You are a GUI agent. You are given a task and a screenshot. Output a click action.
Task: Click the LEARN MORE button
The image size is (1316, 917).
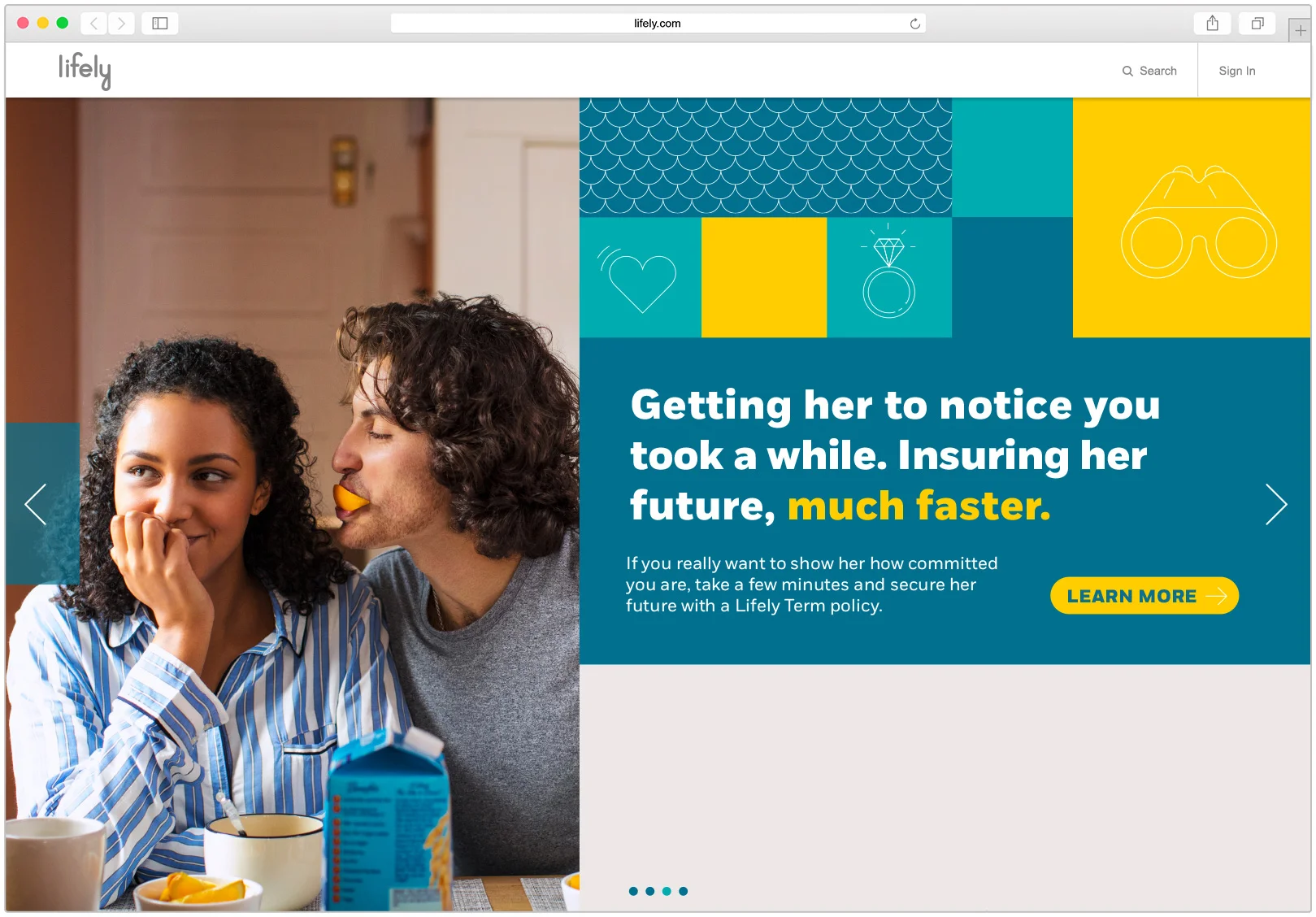1144,596
